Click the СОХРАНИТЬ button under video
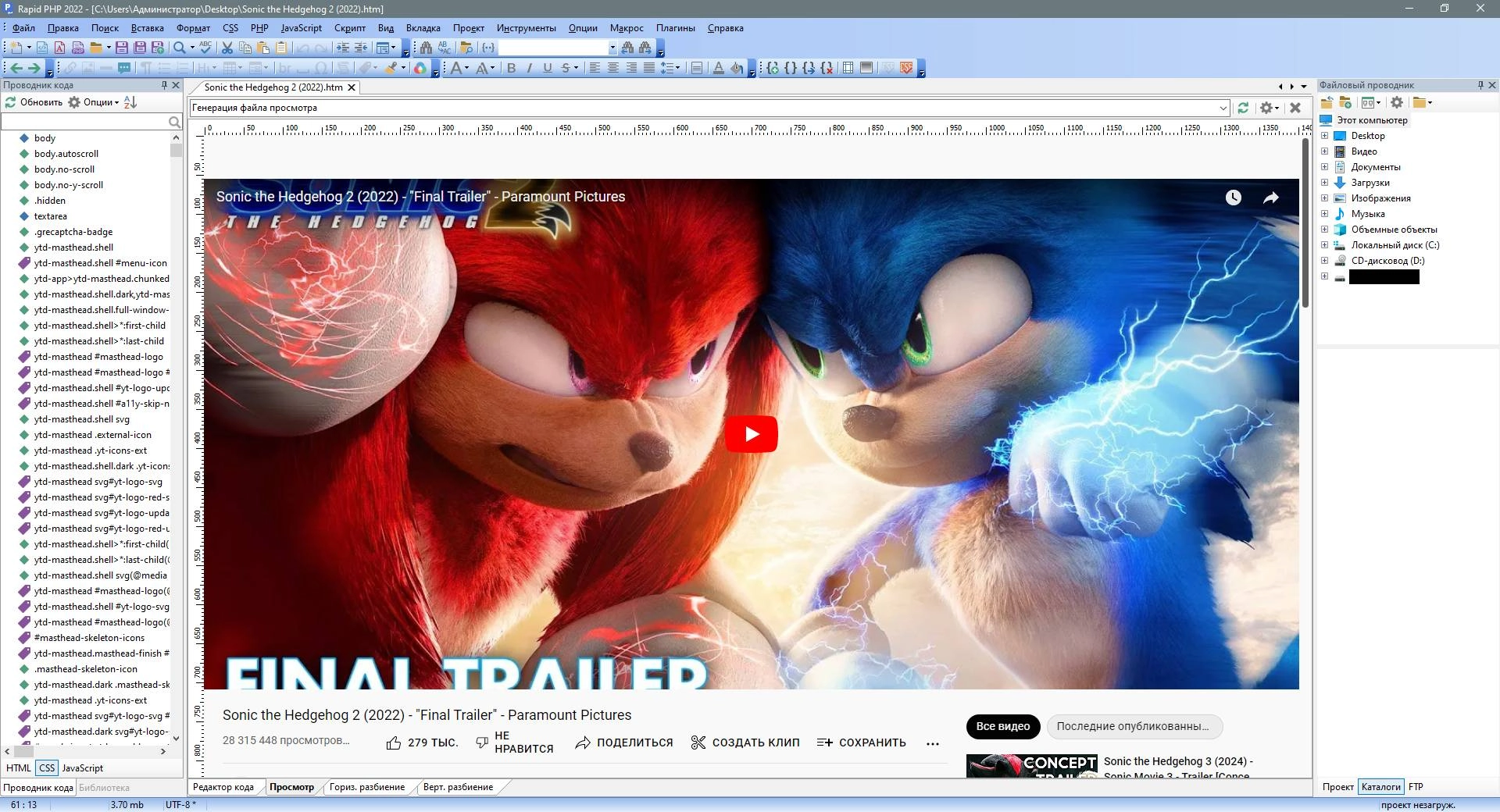 click(x=861, y=743)
